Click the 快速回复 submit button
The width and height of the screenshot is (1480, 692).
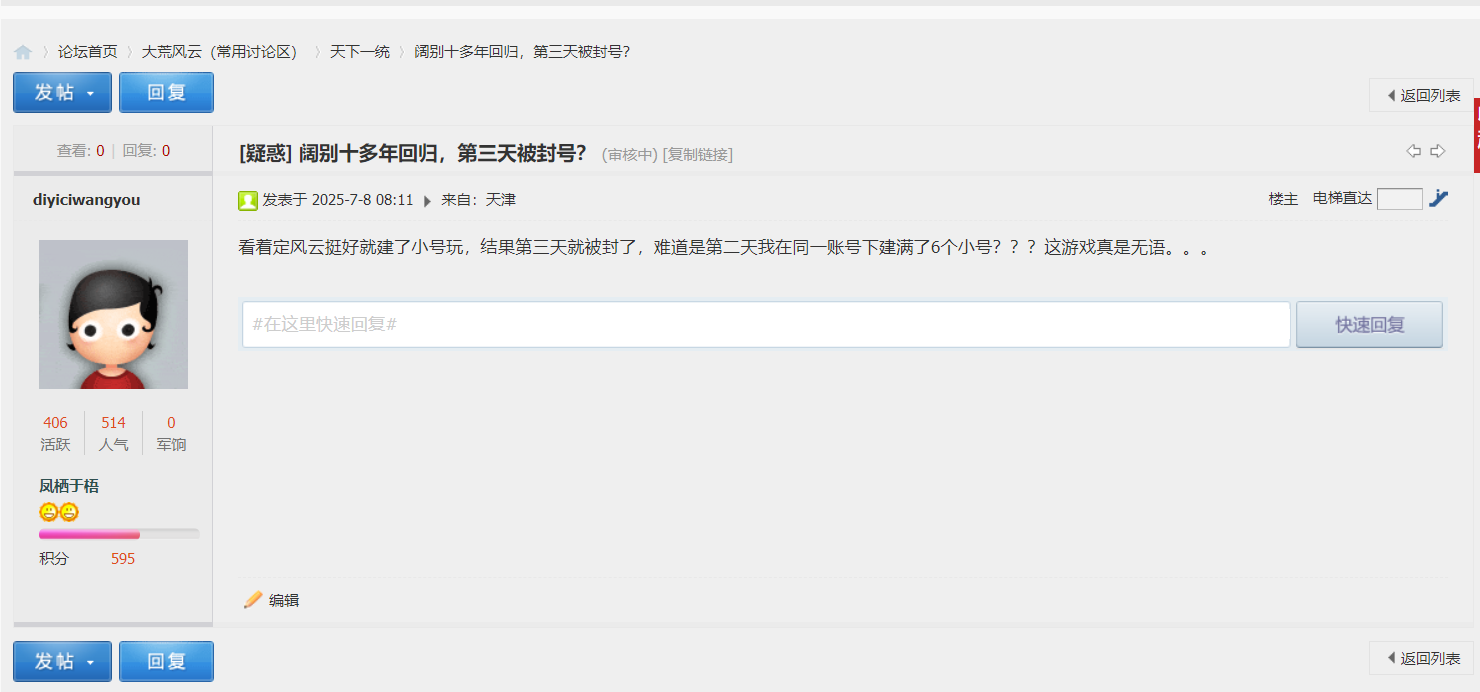[x=1370, y=325]
